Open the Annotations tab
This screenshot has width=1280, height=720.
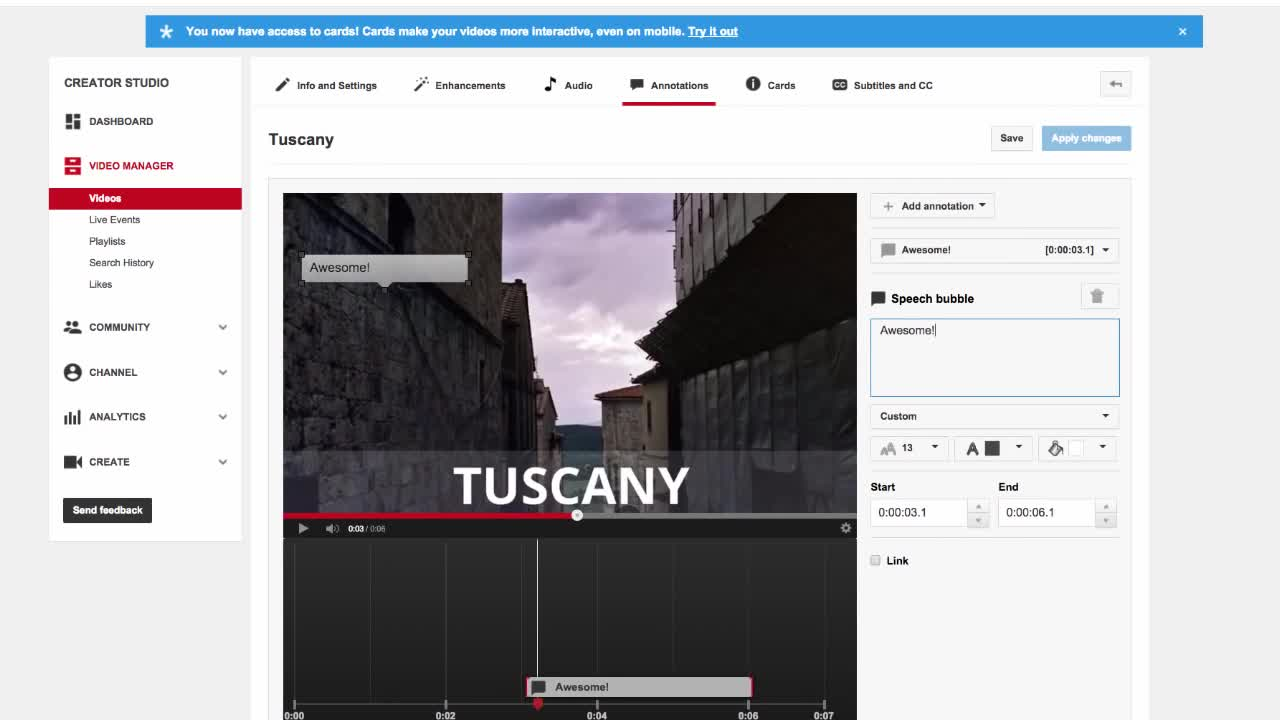tap(669, 85)
